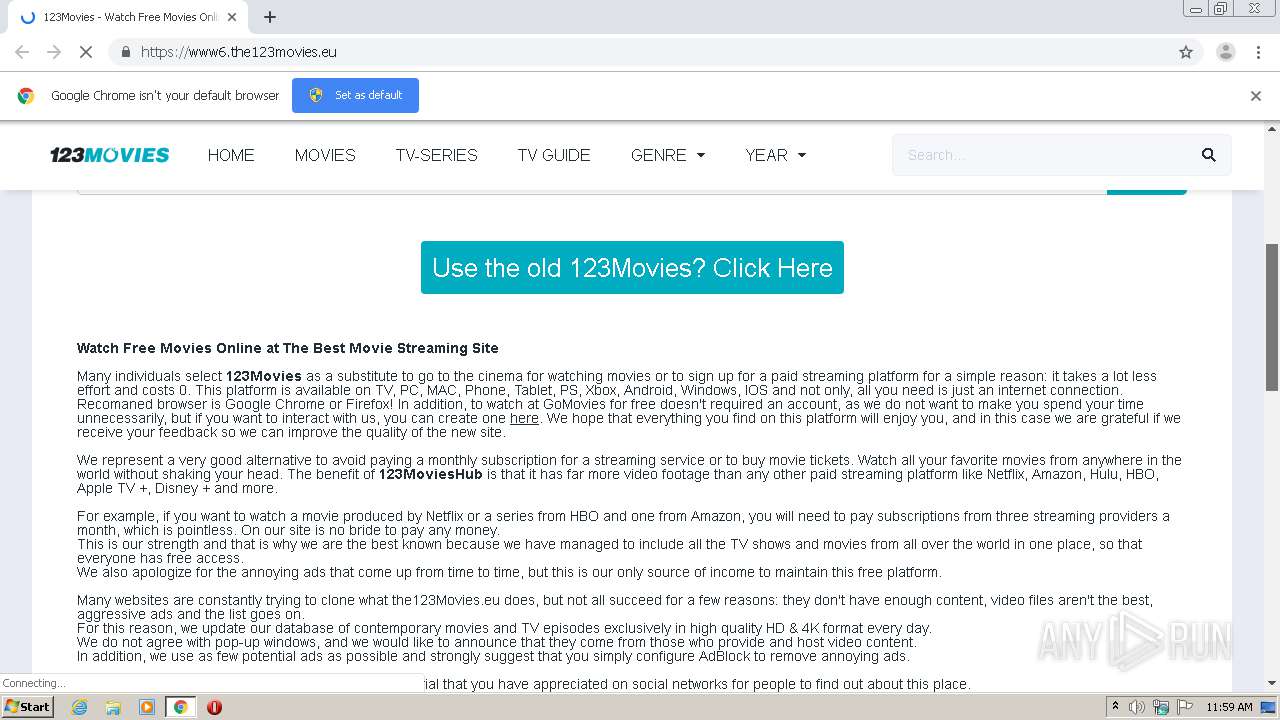This screenshot has width=1280, height=720.
Task: Click the 11:59 AM taskbar clock
Action: coord(1229,707)
